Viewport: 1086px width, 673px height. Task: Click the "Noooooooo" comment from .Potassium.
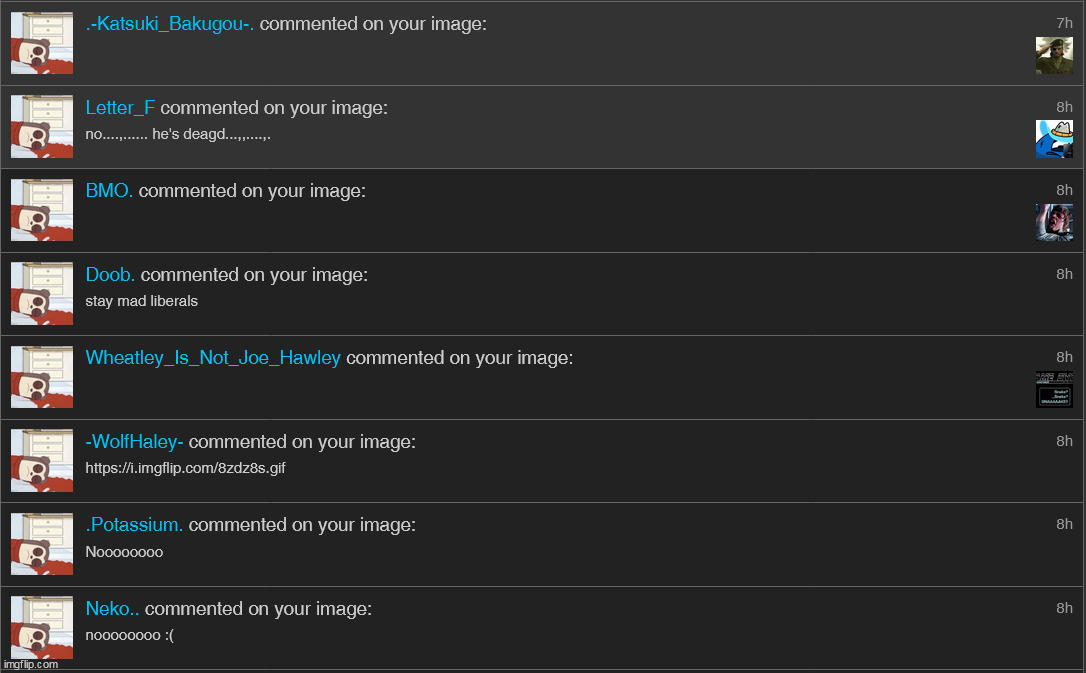pos(124,552)
